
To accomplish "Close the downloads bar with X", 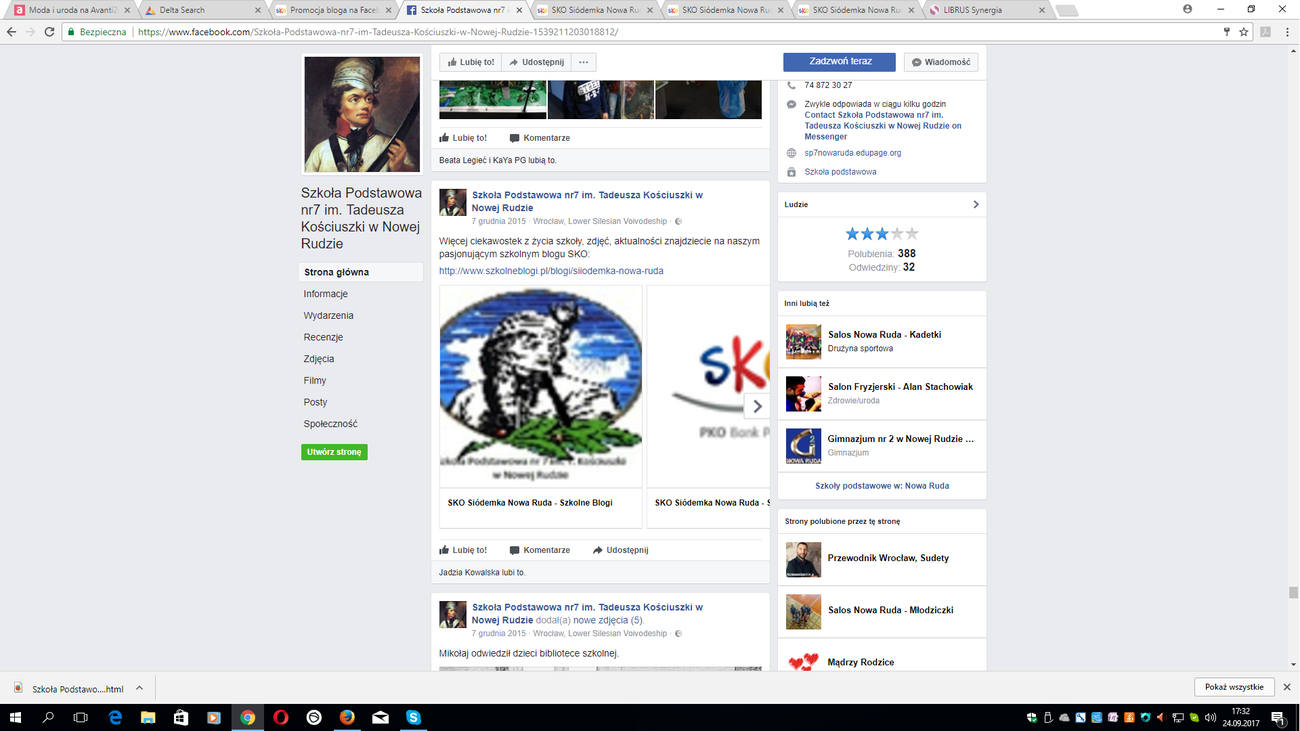I will click(x=1287, y=687).
